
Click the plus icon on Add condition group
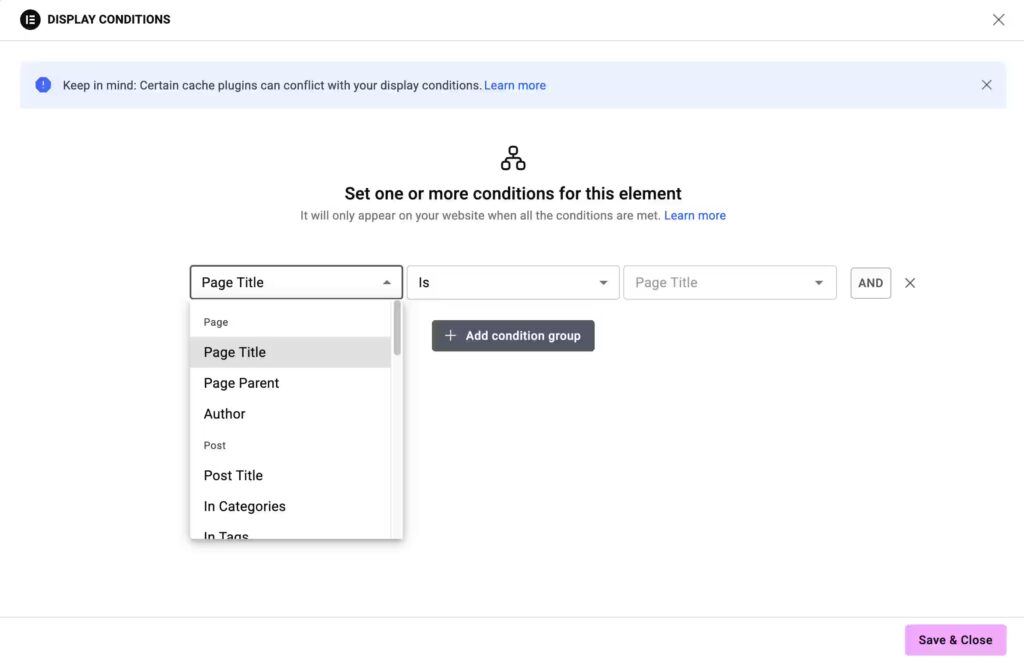tap(450, 336)
